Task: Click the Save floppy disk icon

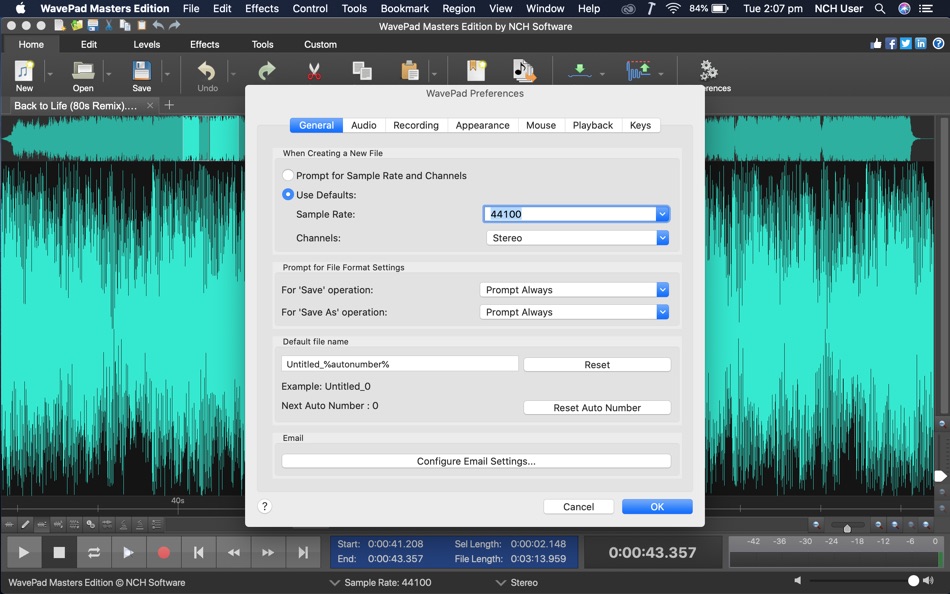Action: pyautogui.click(x=142, y=71)
